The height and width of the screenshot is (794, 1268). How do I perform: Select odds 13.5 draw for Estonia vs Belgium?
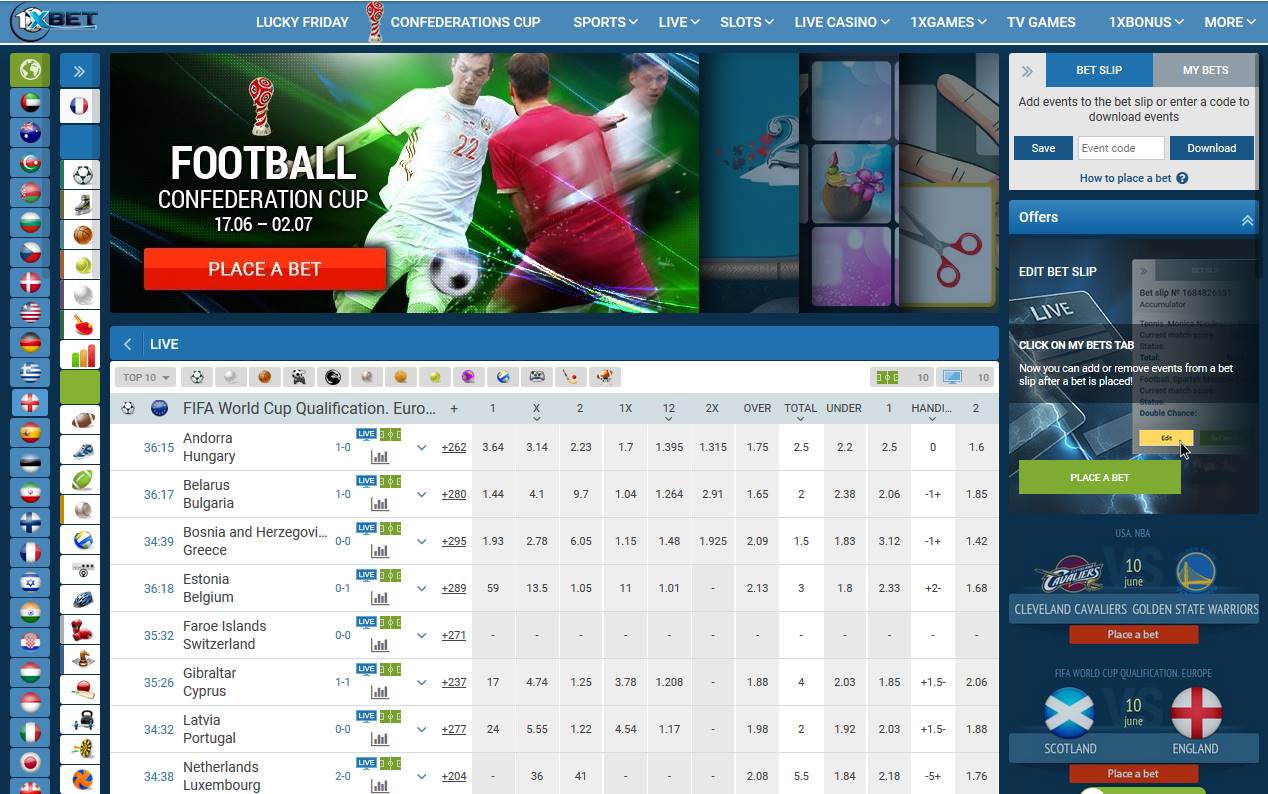[537, 588]
